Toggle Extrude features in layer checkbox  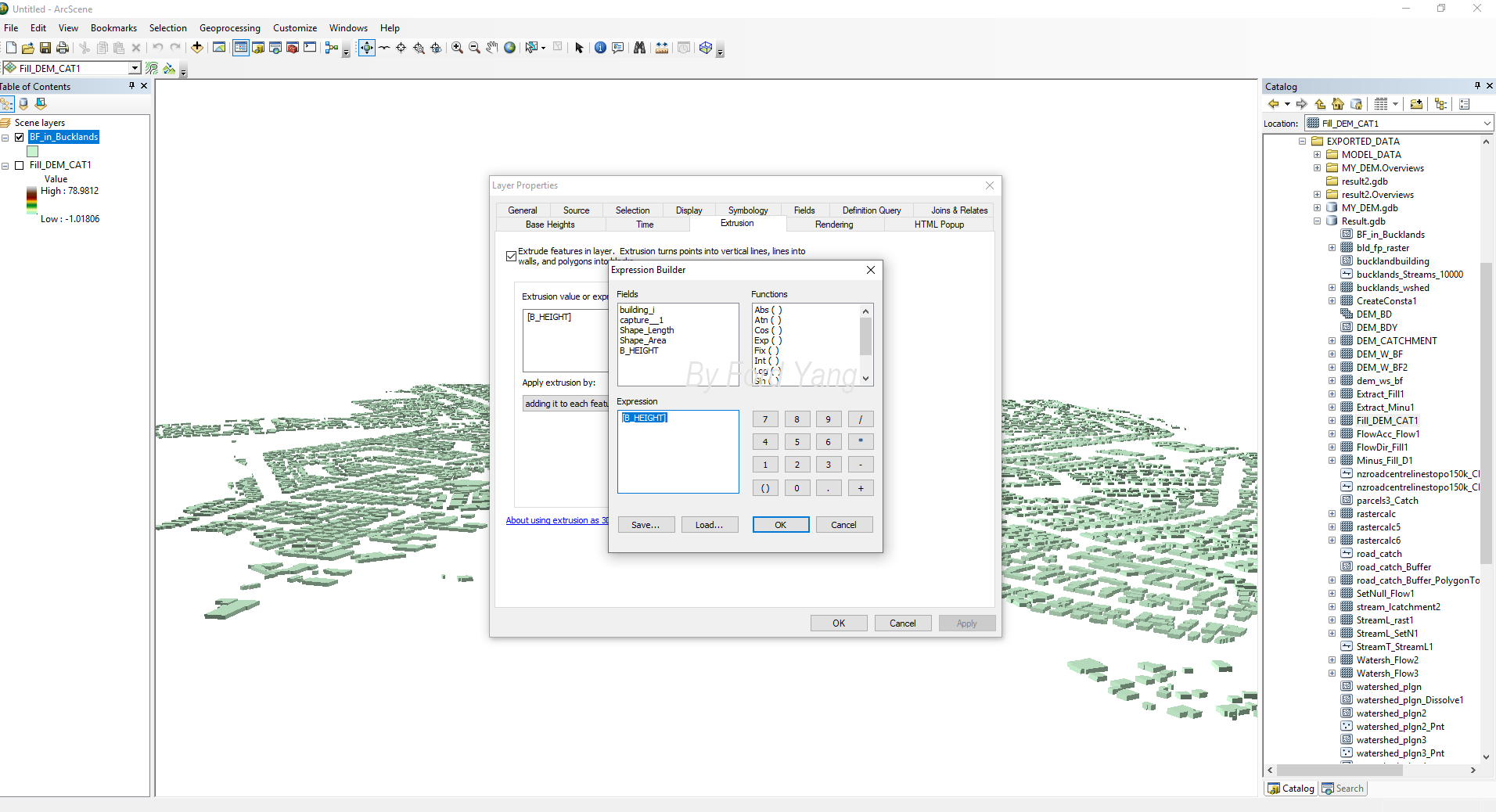[x=511, y=256]
